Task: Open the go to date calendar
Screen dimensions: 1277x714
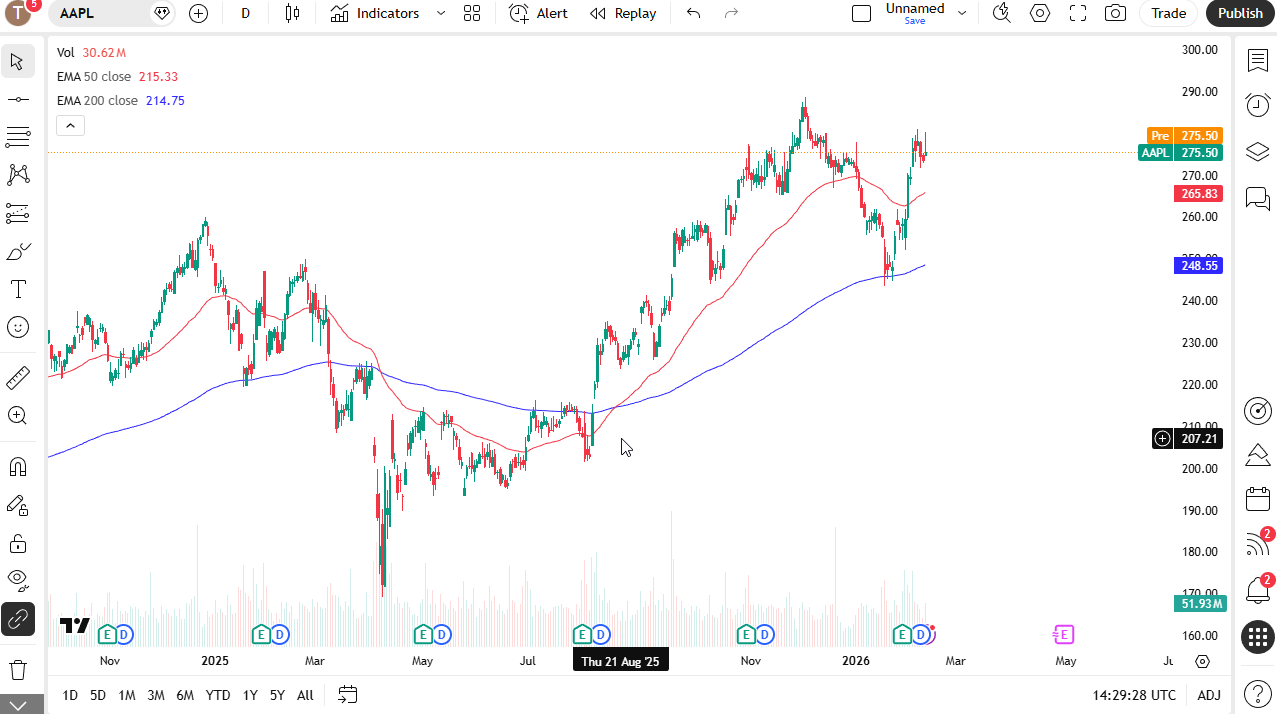Action: [x=347, y=694]
